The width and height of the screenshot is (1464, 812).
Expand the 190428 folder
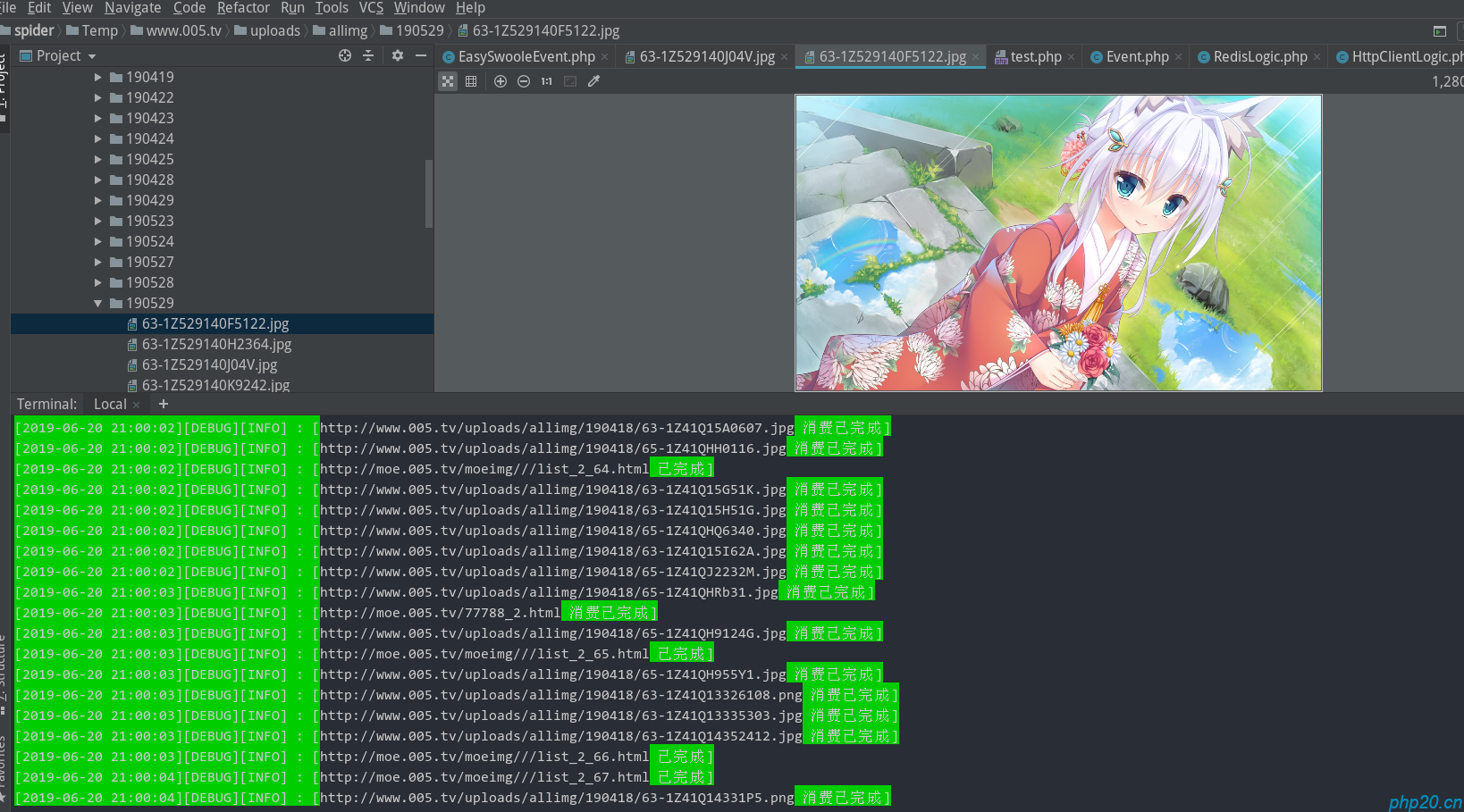[98, 180]
